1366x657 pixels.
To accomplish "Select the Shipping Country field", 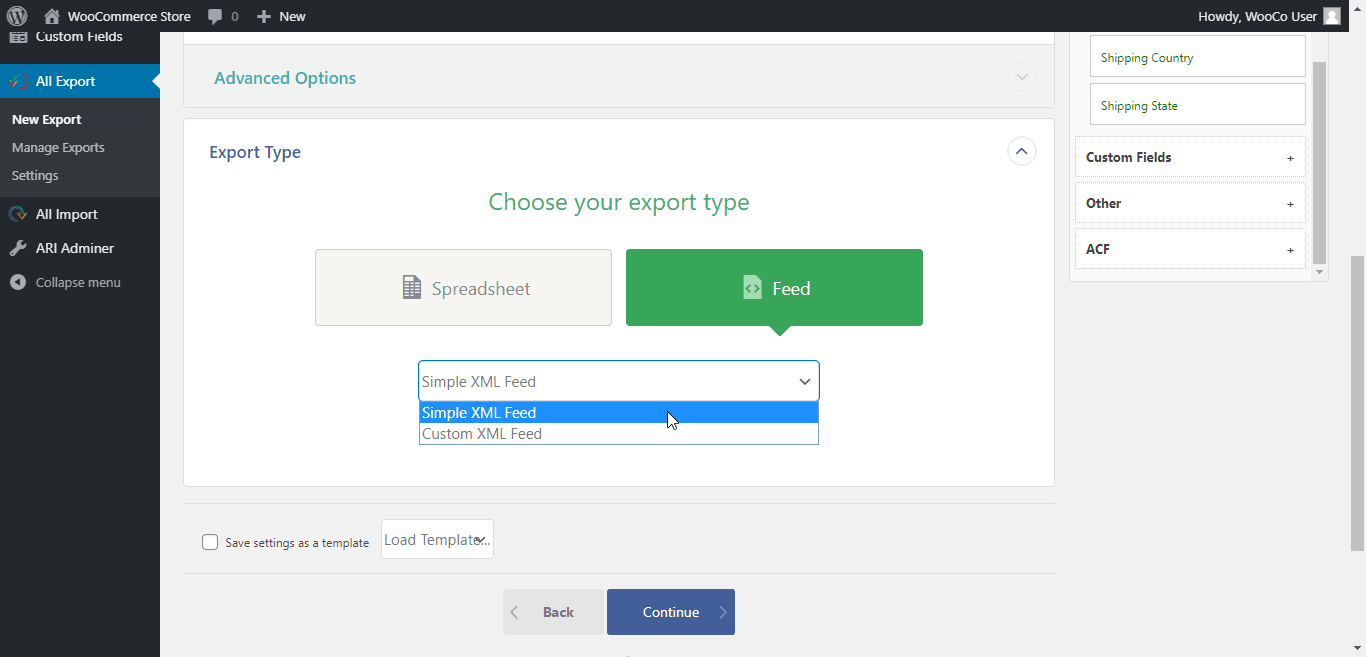I will click(x=1197, y=57).
